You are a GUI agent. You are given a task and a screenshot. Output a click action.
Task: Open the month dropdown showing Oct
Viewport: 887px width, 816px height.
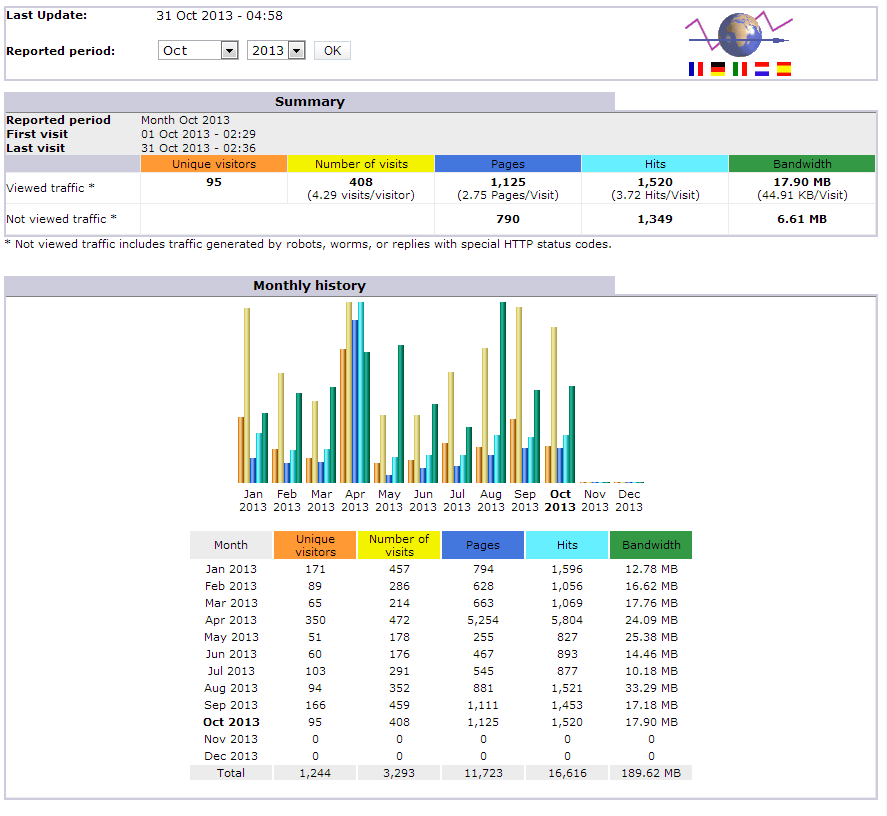(x=198, y=50)
